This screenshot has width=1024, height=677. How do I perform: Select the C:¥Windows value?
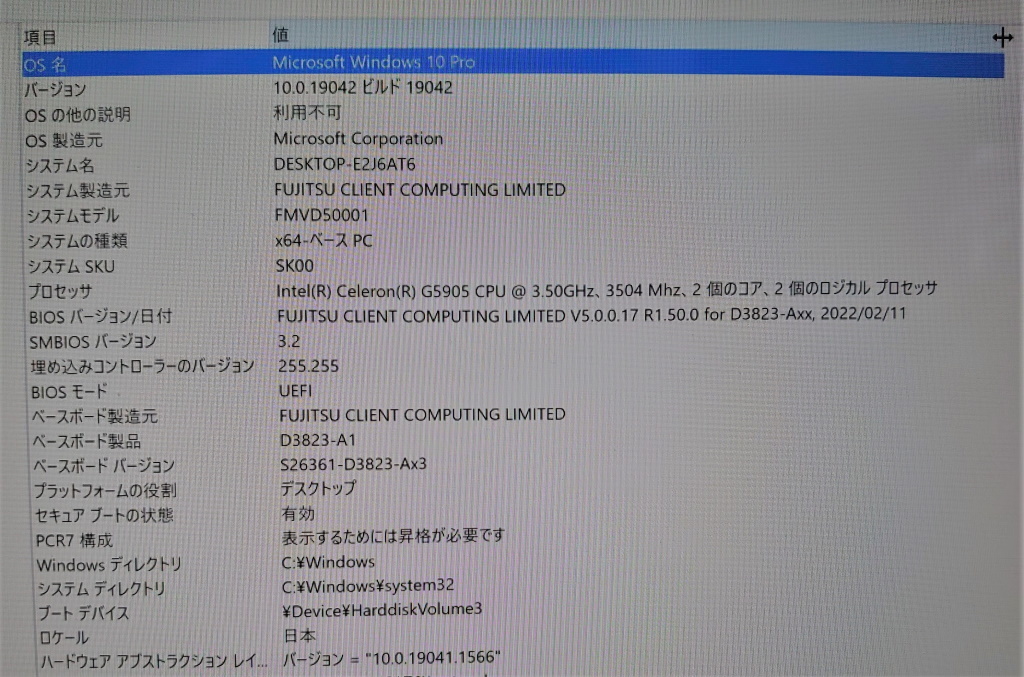[x=328, y=562]
